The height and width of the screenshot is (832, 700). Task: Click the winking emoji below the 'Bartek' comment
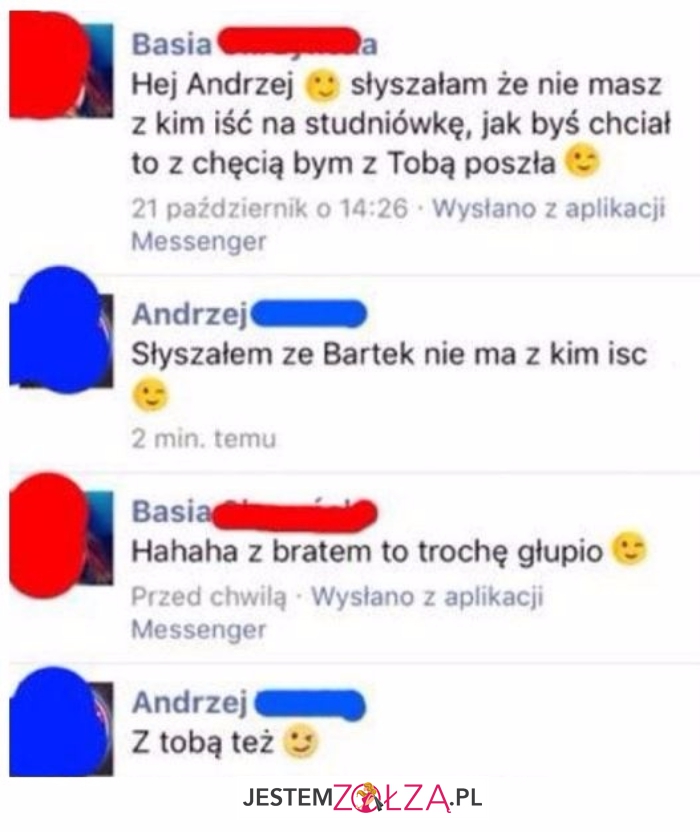150,395
